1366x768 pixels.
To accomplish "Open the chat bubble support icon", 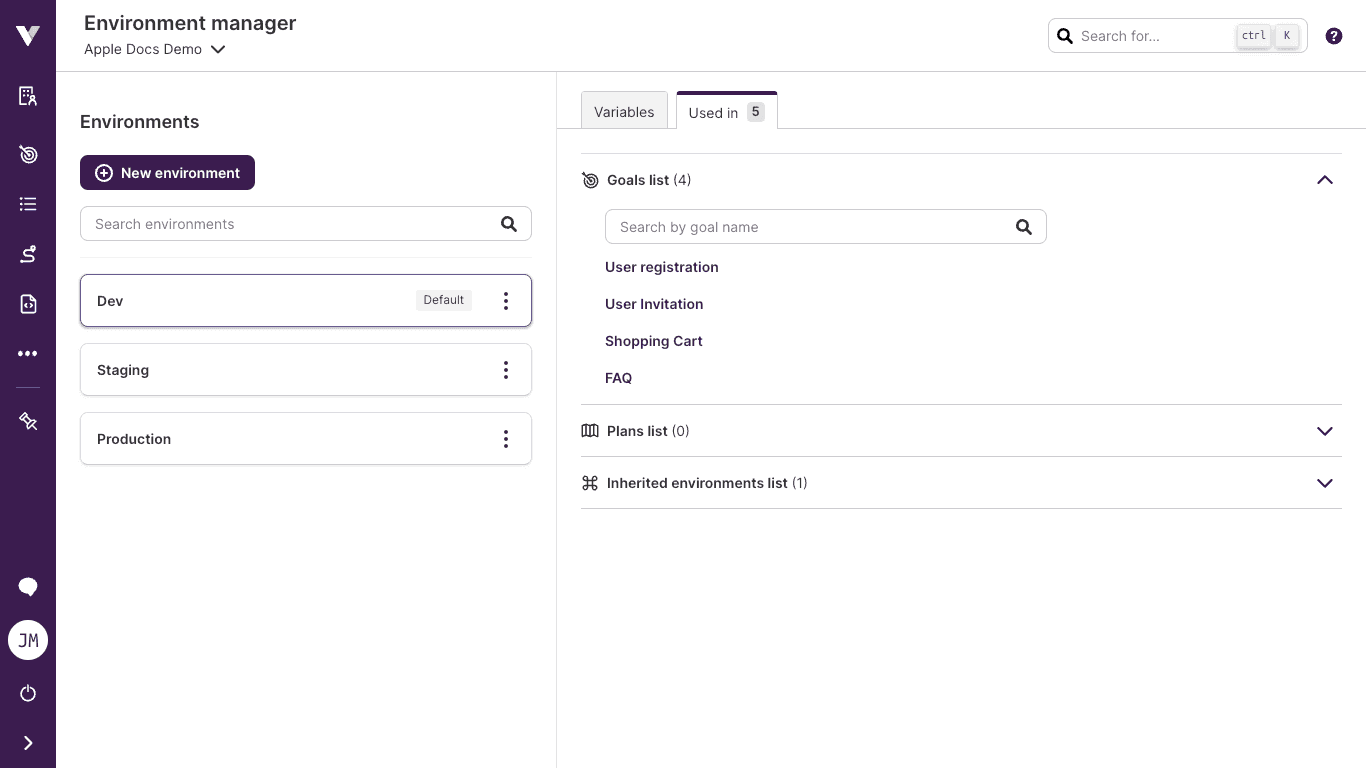I will (28, 587).
